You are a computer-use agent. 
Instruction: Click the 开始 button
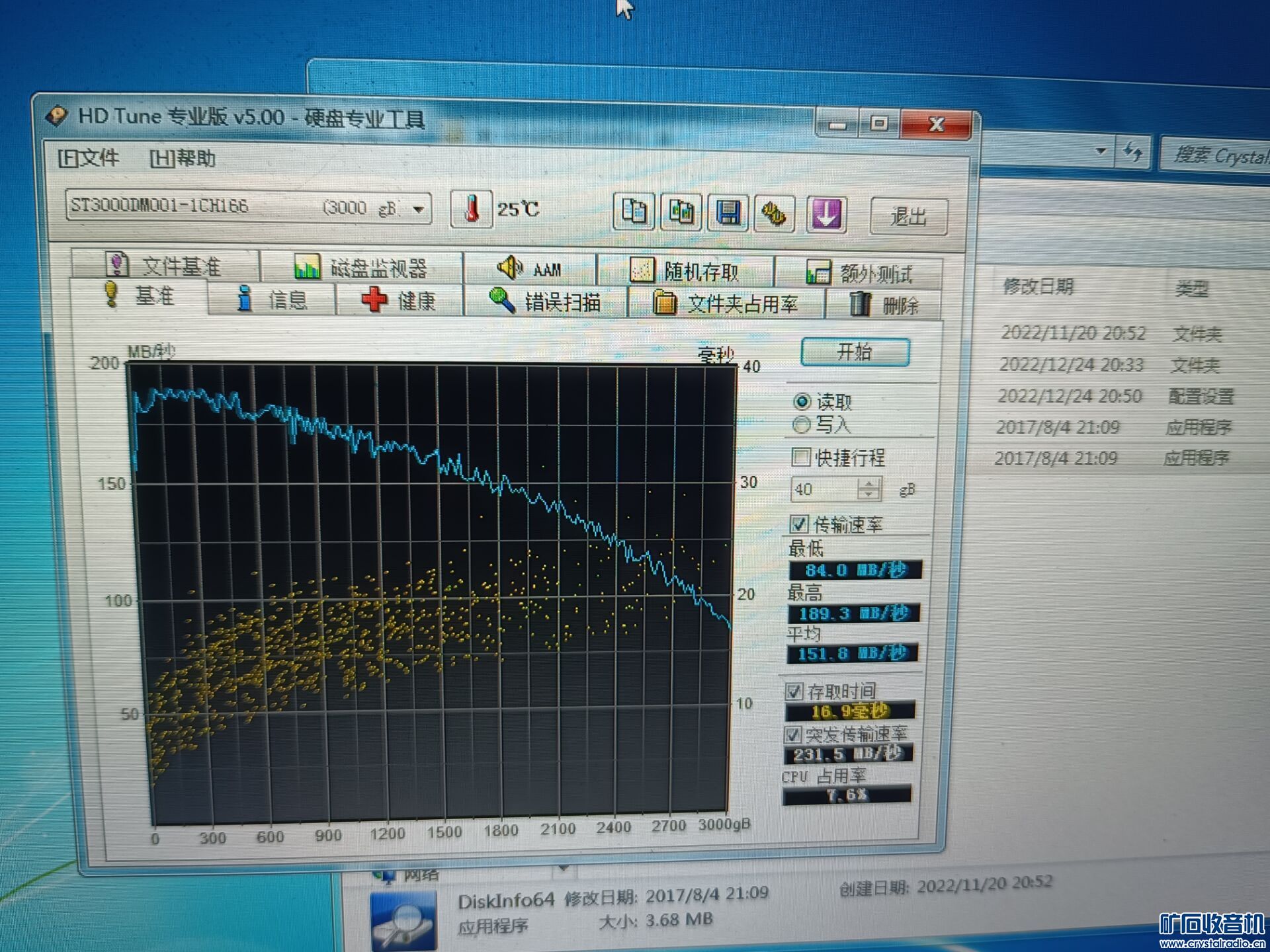(855, 352)
